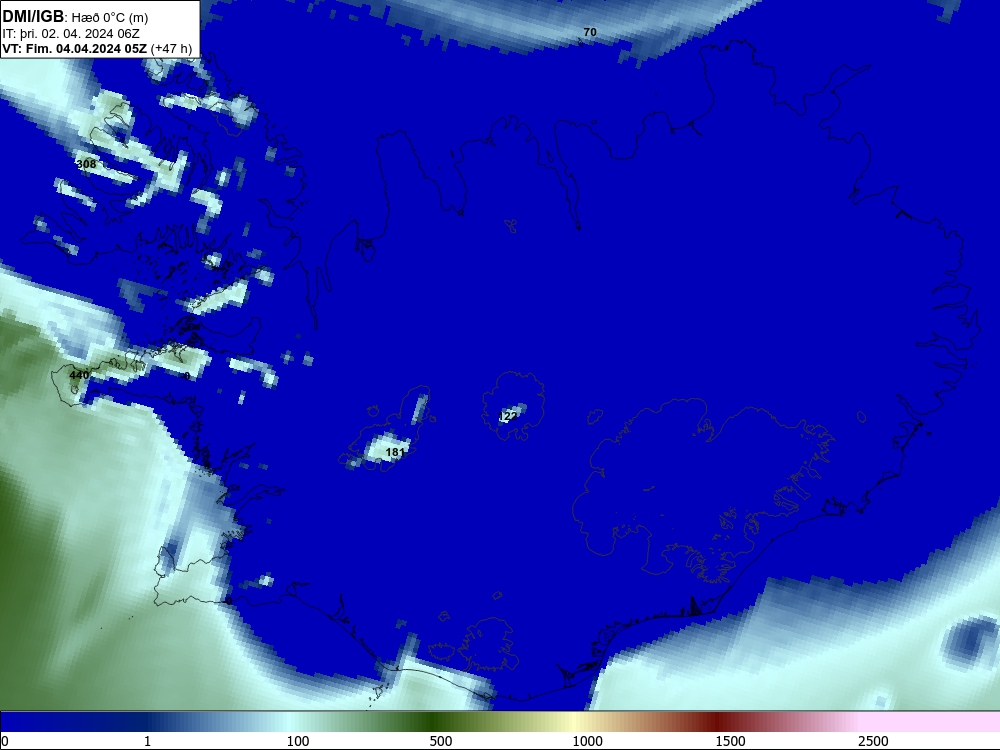Click the 308 value label on the map
1000x750 pixels.
click(x=86, y=164)
